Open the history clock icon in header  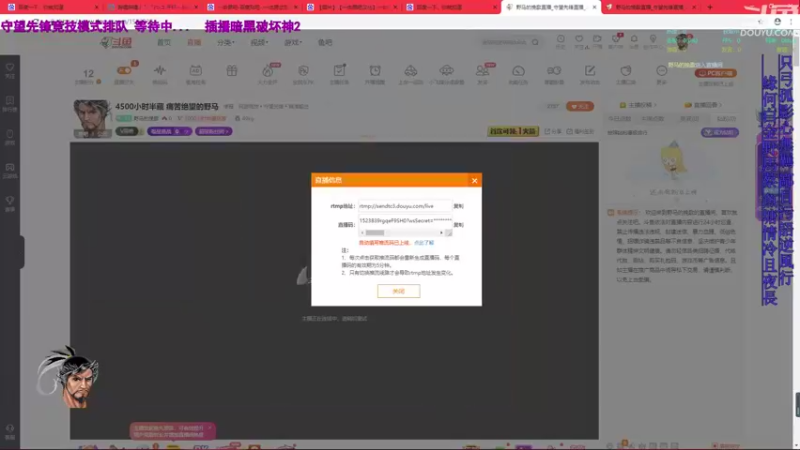point(560,40)
